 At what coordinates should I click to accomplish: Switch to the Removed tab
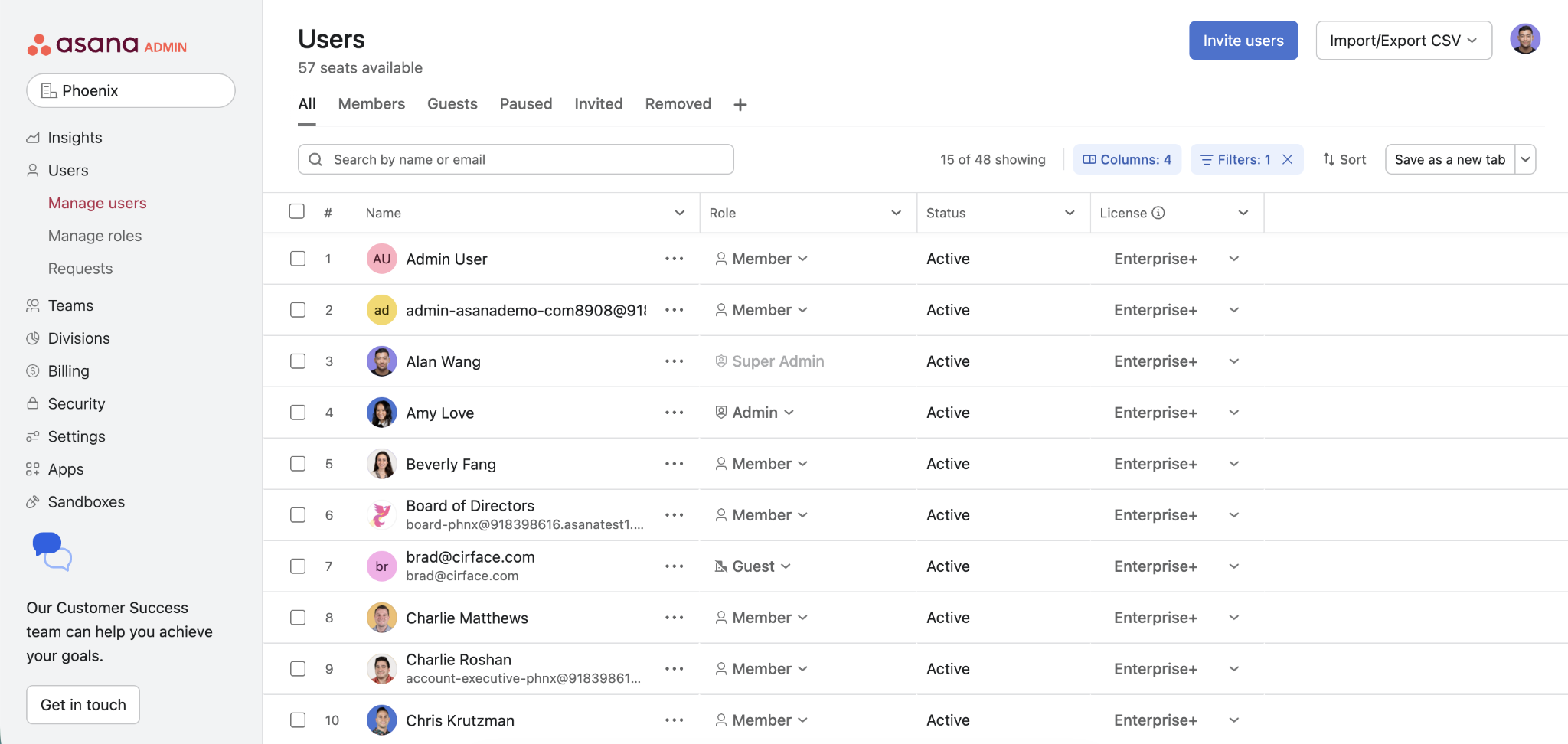[x=678, y=104]
